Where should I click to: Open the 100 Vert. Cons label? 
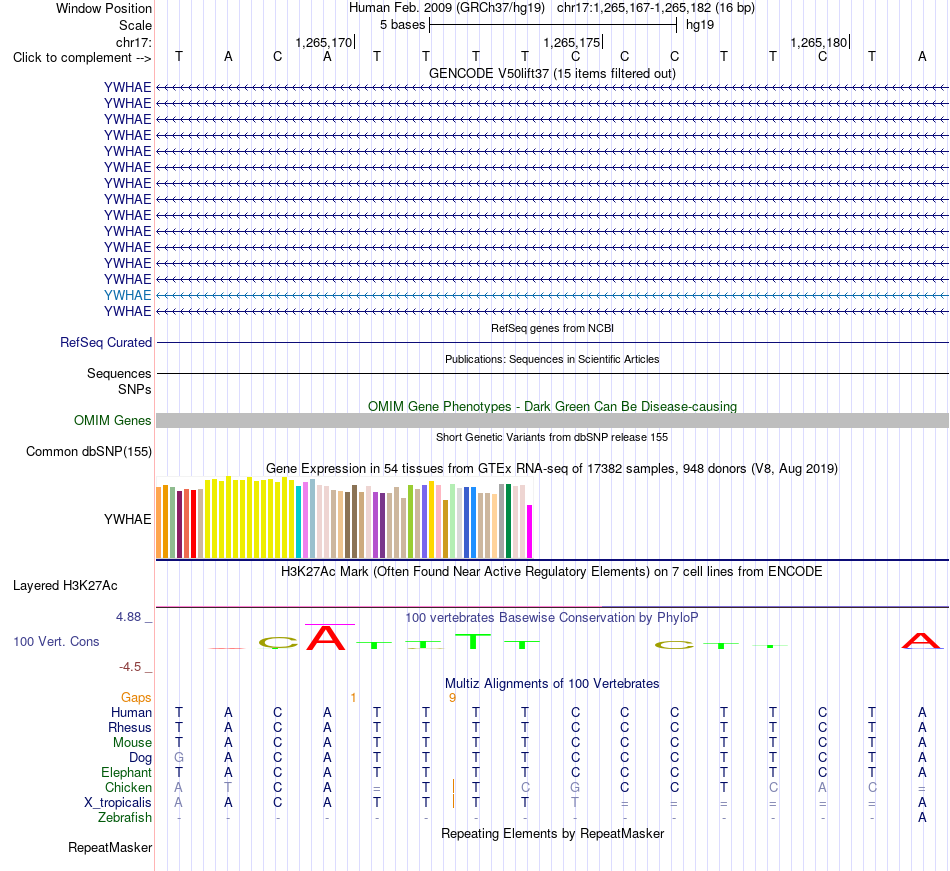[56, 641]
